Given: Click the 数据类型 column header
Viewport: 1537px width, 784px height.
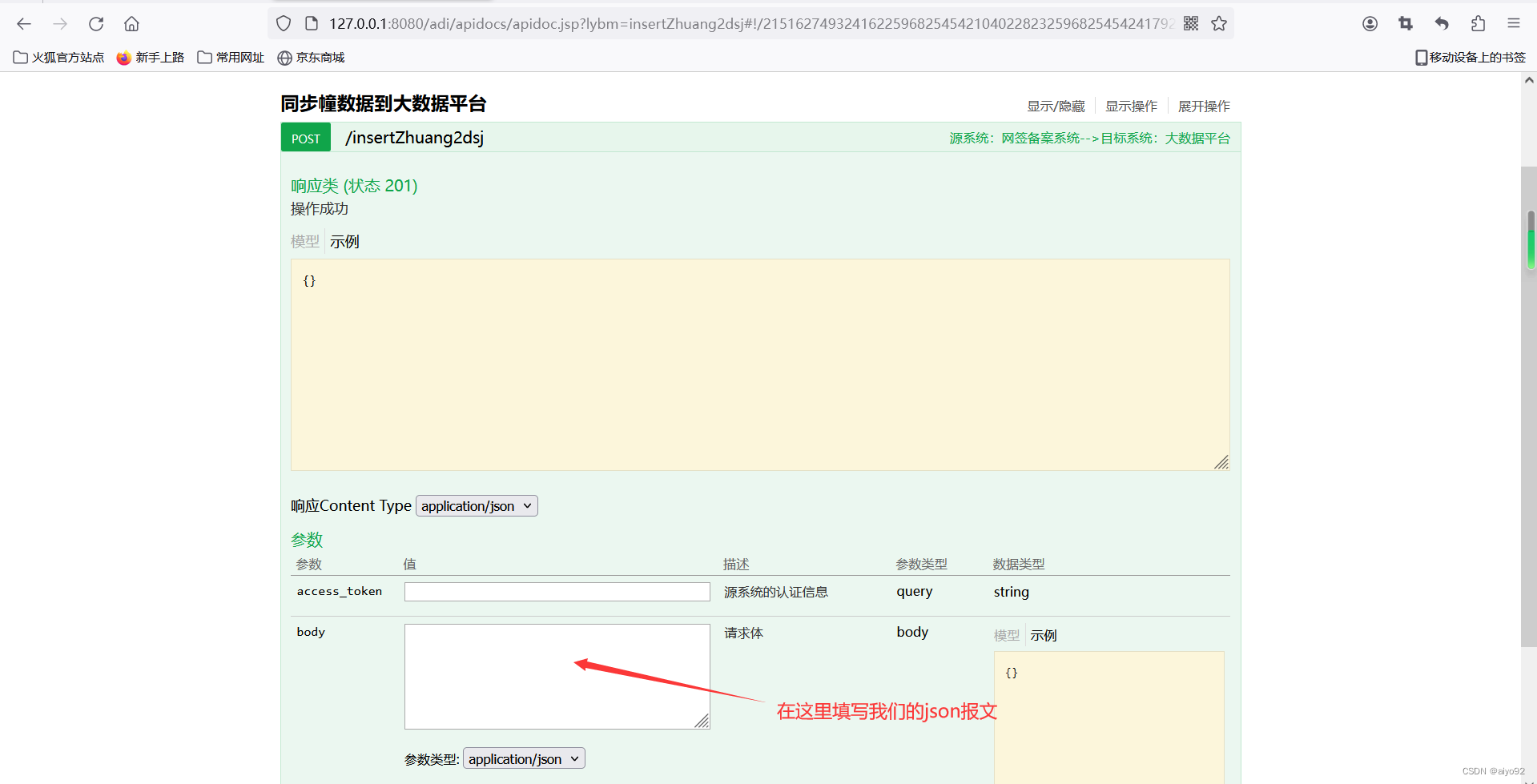Looking at the screenshot, I should point(1019,565).
